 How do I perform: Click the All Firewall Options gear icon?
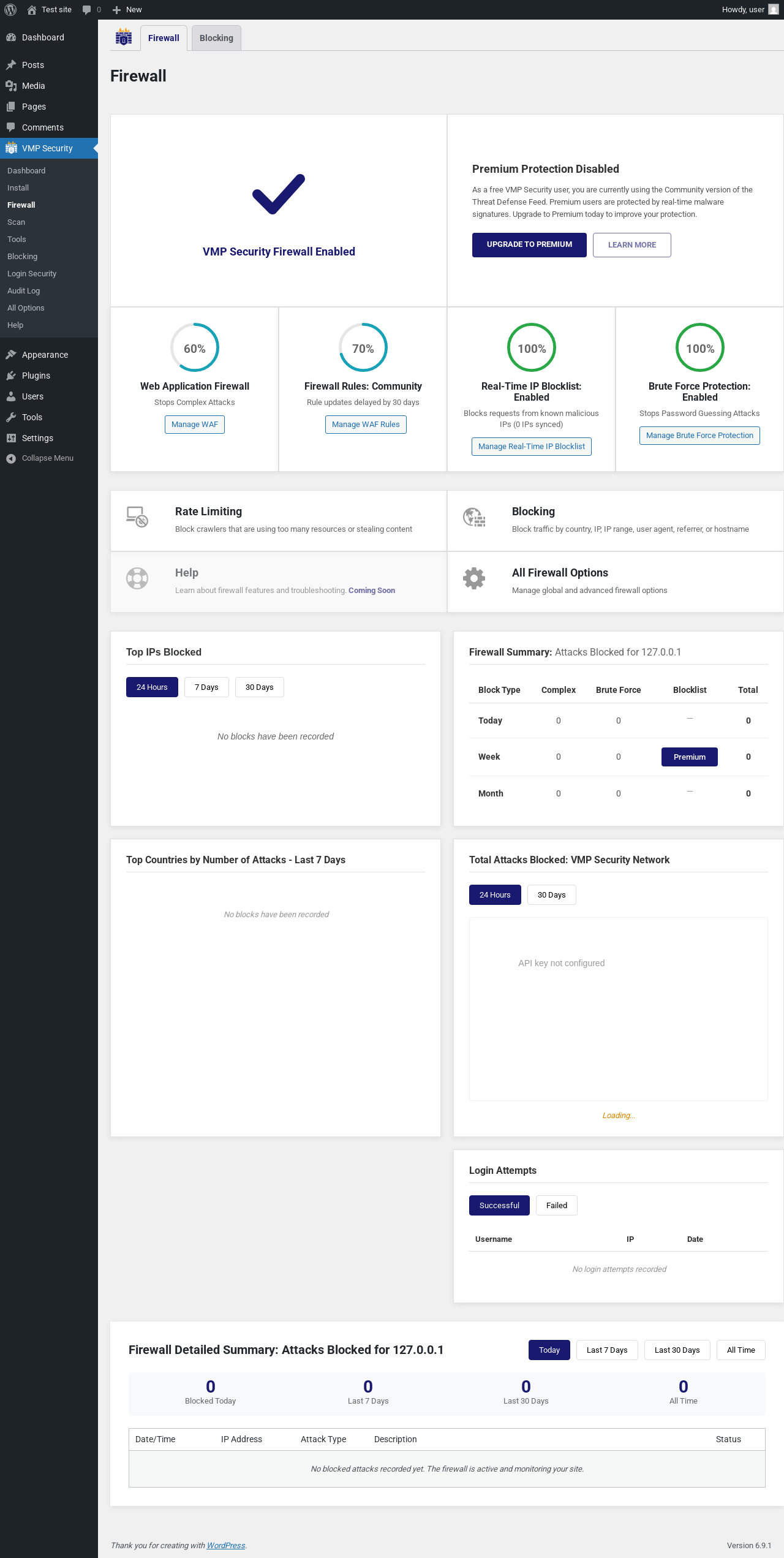point(474,578)
